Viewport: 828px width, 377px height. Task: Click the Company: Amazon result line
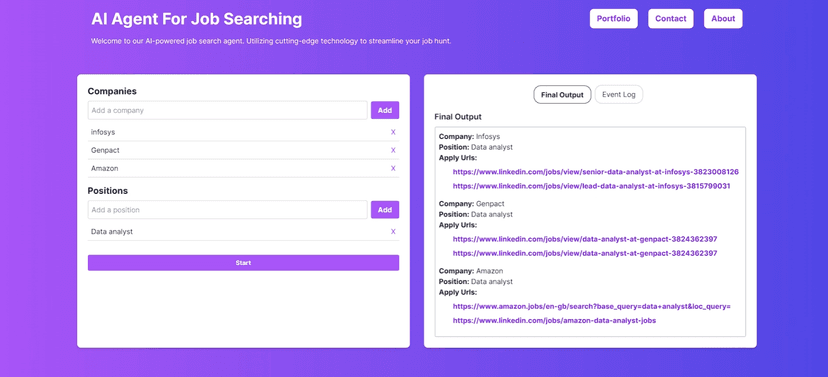click(471, 271)
